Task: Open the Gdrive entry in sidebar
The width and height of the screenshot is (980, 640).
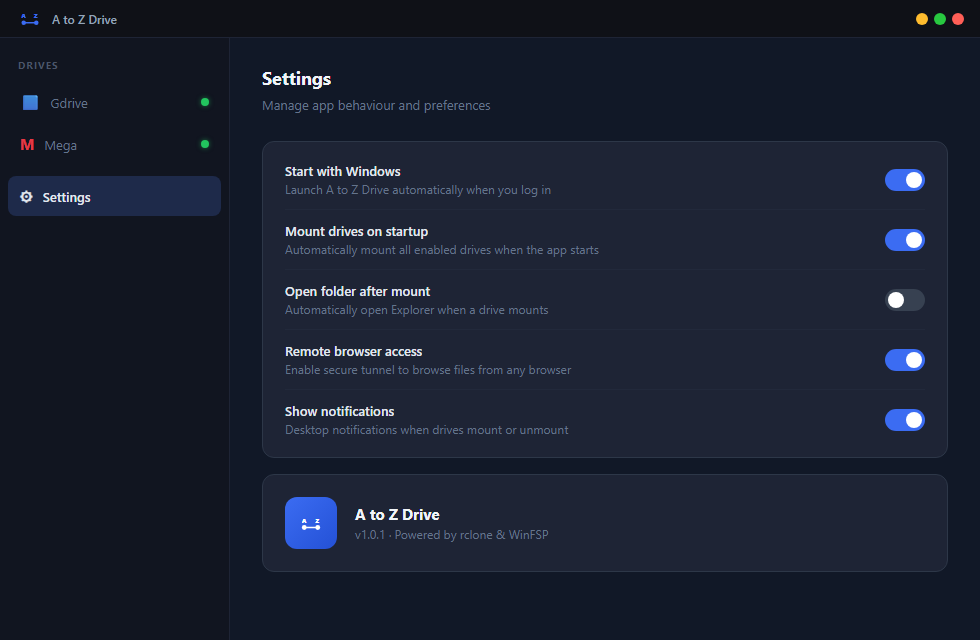Action: [114, 102]
